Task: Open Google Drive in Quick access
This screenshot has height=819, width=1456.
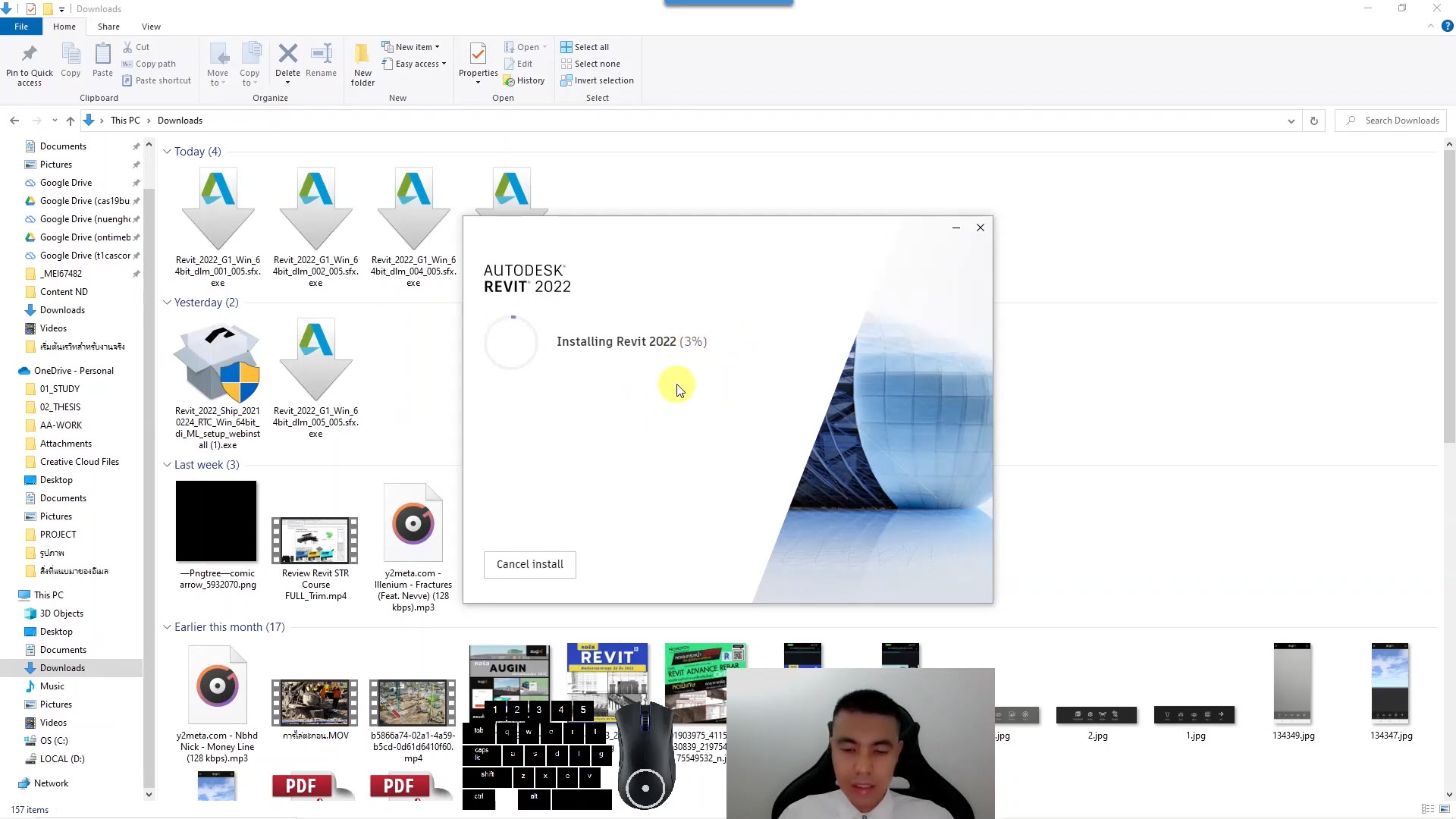Action: coord(66,183)
